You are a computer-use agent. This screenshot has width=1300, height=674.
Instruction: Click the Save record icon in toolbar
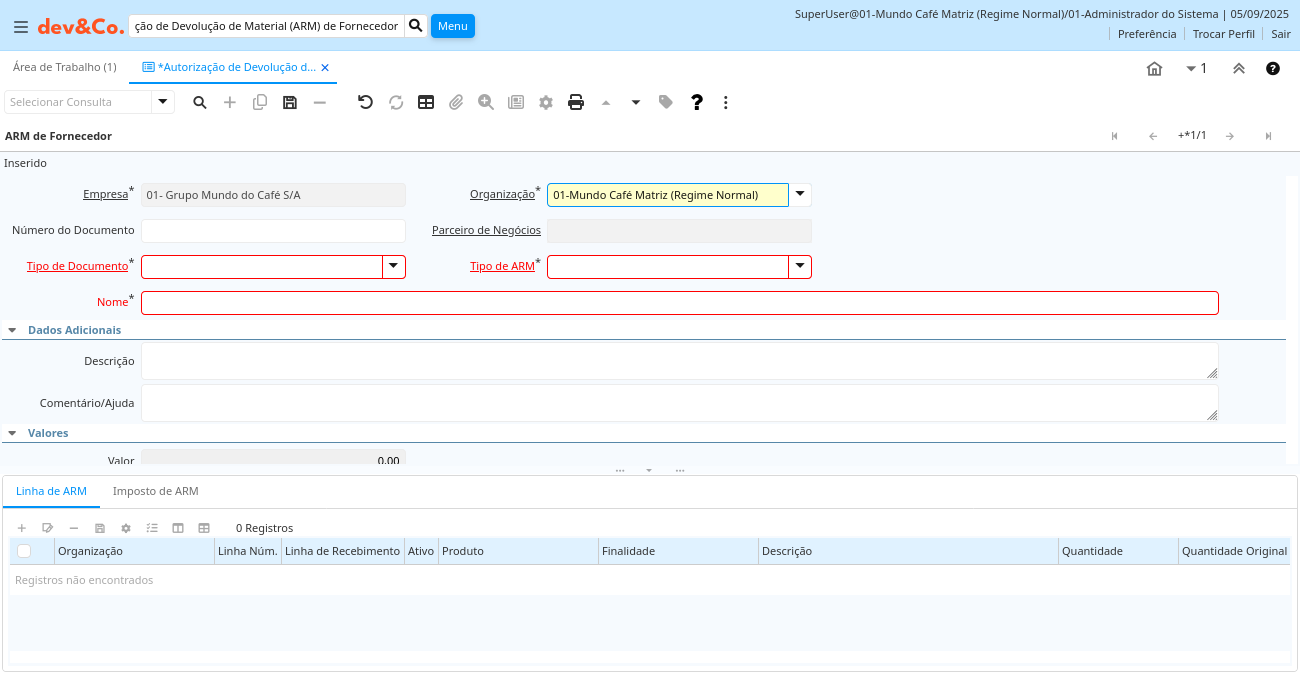coord(290,102)
